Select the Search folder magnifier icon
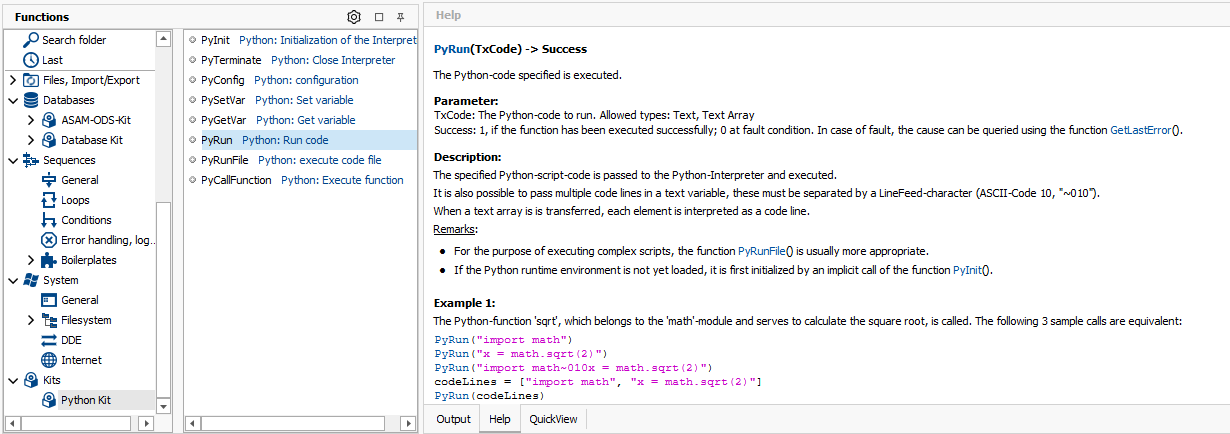Image resolution: width=1230 pixels, height=434 pixels. click(30, 40)
